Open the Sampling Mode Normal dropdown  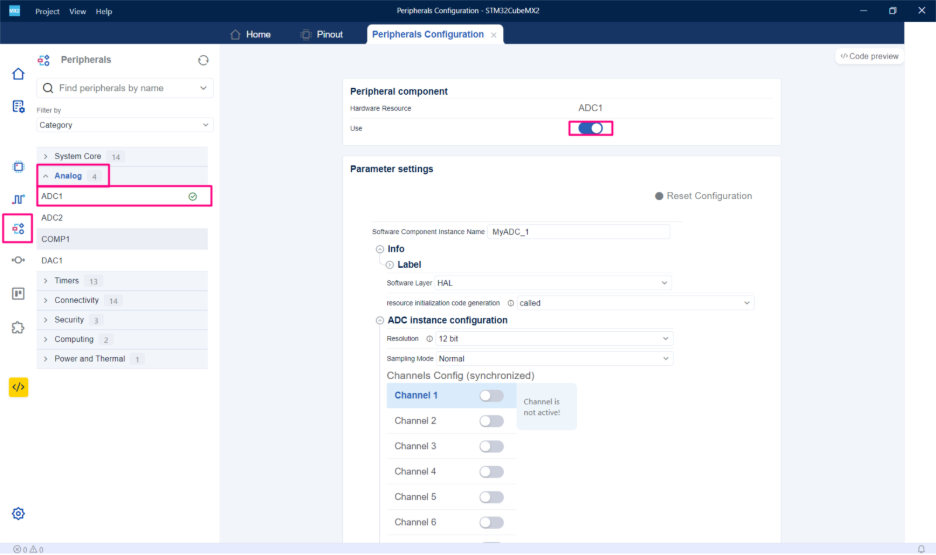[554, 359]
